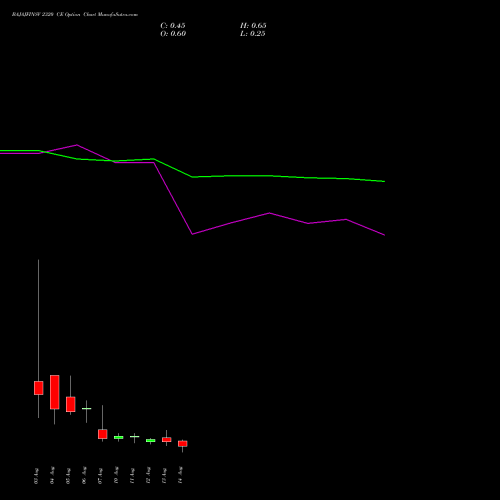Select the red 07 Aug candlestick
Viewport: 500px width, 500px height.
tap(103, 434)
